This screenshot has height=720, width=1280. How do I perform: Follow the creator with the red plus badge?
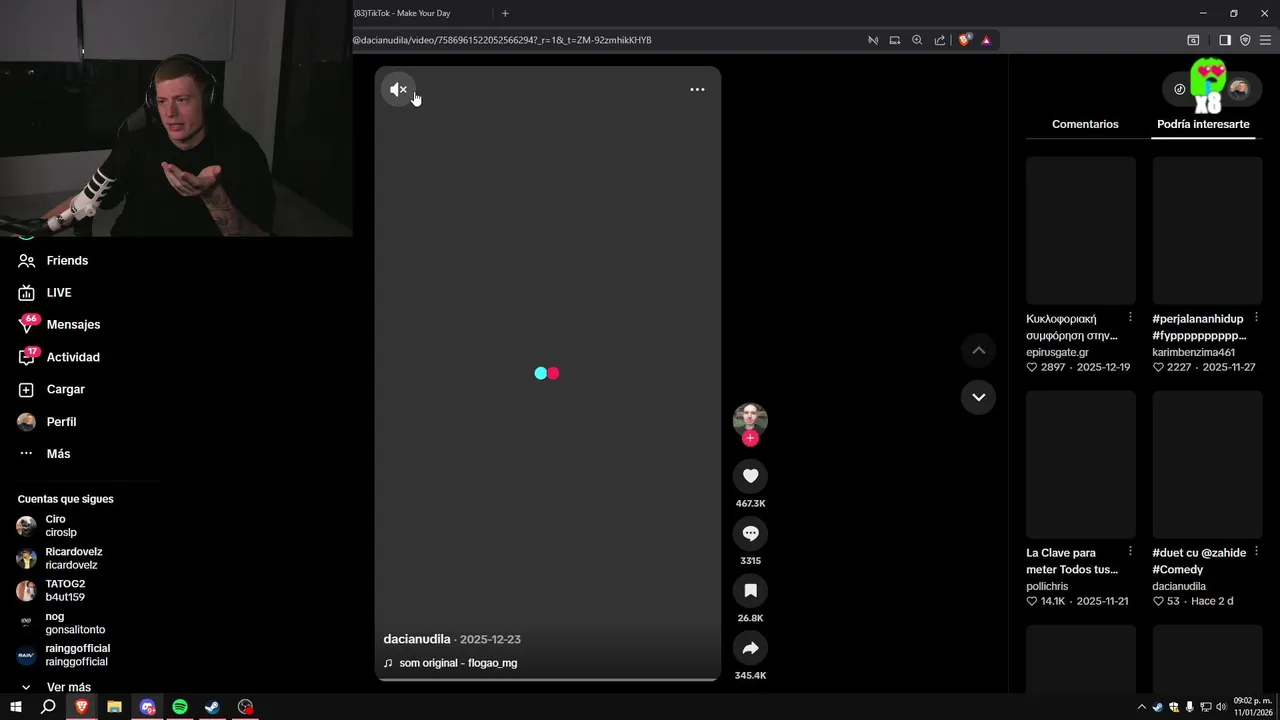point(750,438)
